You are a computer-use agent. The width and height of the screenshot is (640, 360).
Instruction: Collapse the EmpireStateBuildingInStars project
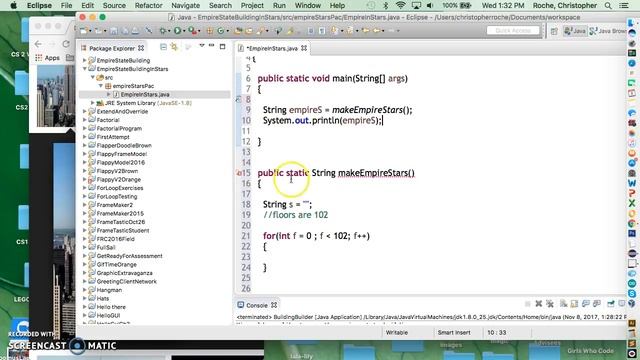coord(84,69)
